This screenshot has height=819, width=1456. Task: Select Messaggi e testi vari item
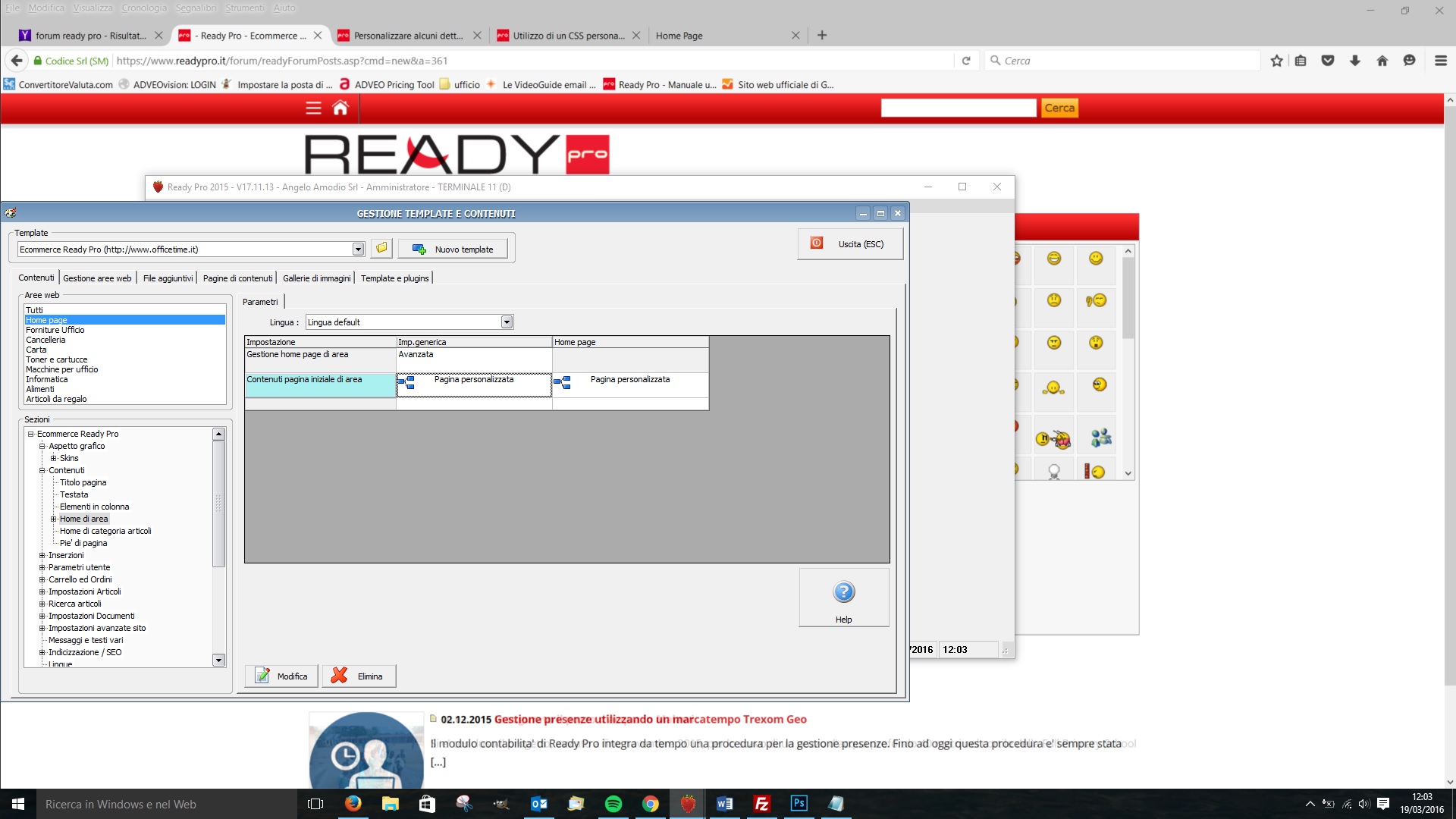(x=86, y=640)
